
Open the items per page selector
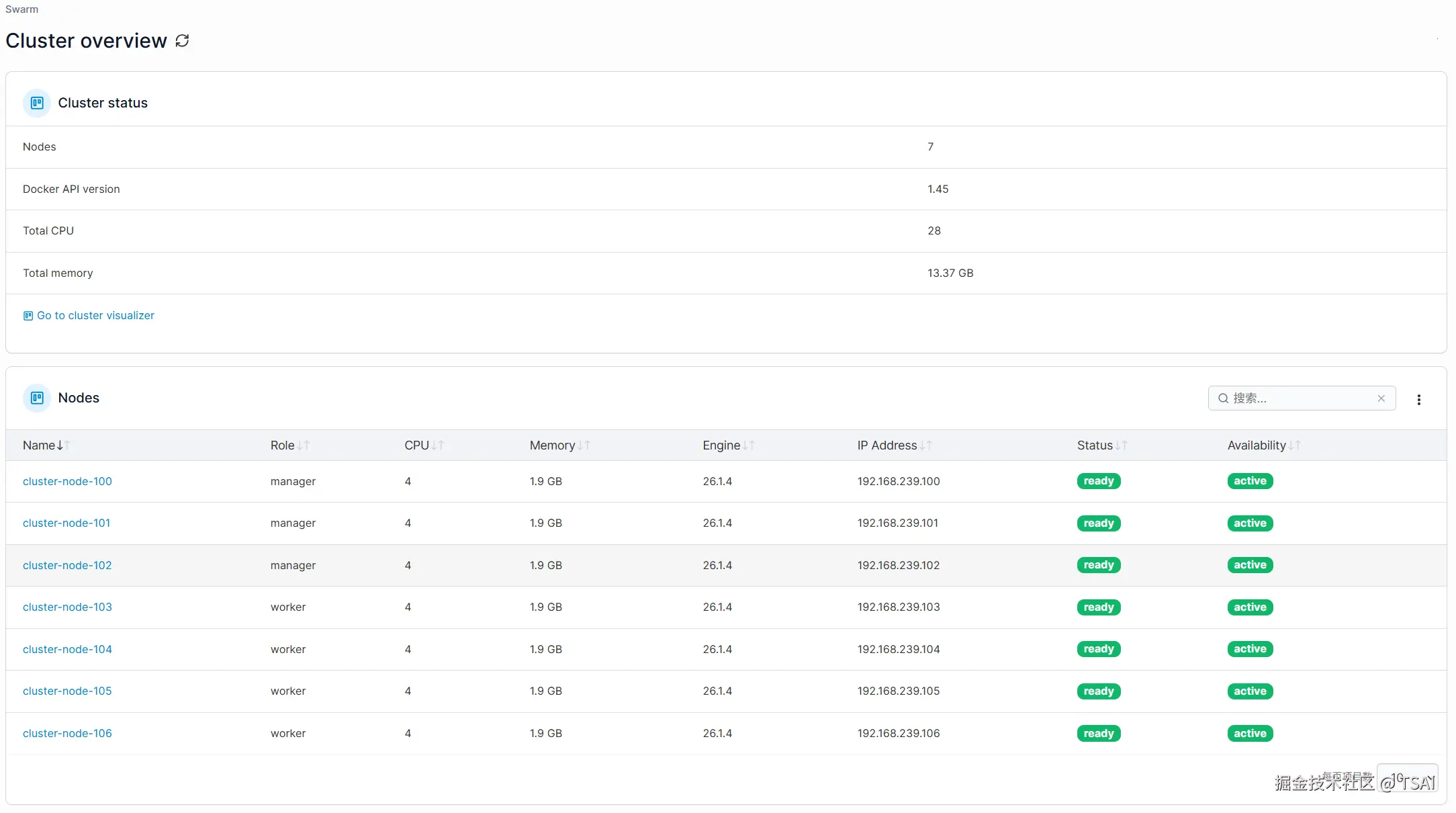pos(1407,778)
